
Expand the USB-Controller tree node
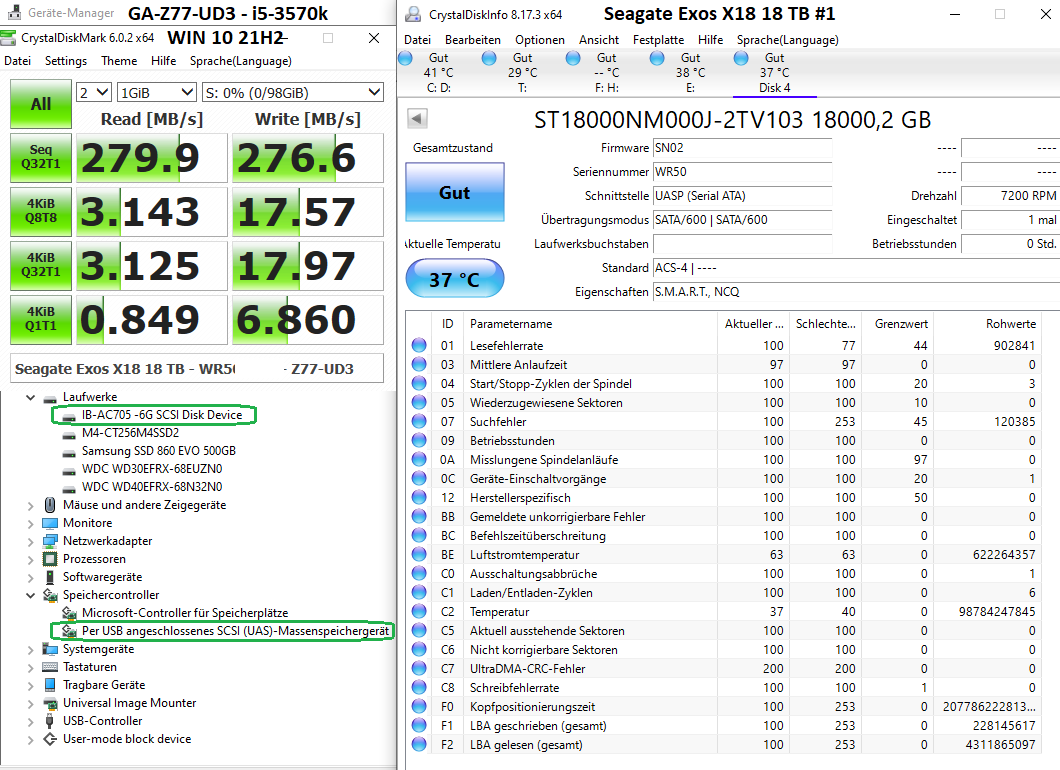[30, 721]
